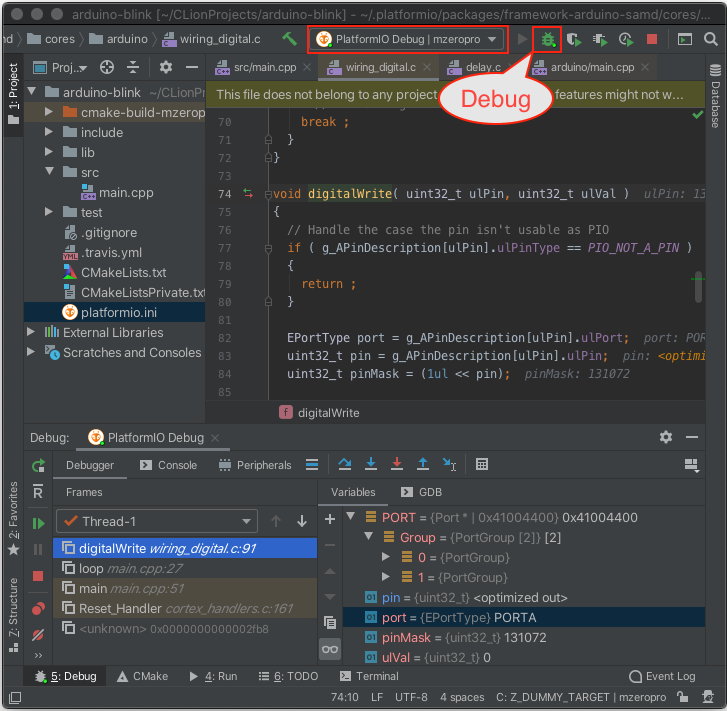Viewport: 727px width, 711px height.
Task: Collapse the src folder
Action: point(49,171)
